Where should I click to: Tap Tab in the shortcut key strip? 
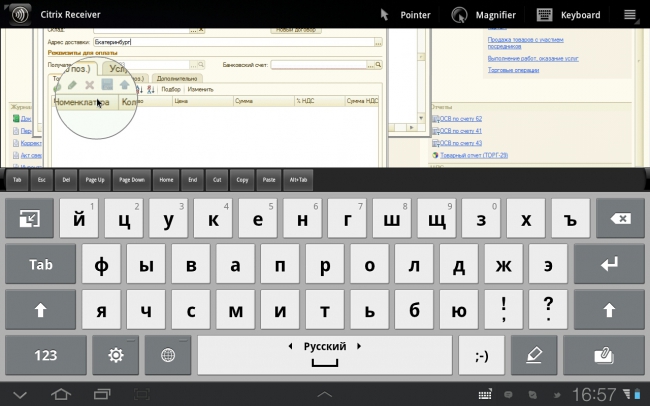17,180
